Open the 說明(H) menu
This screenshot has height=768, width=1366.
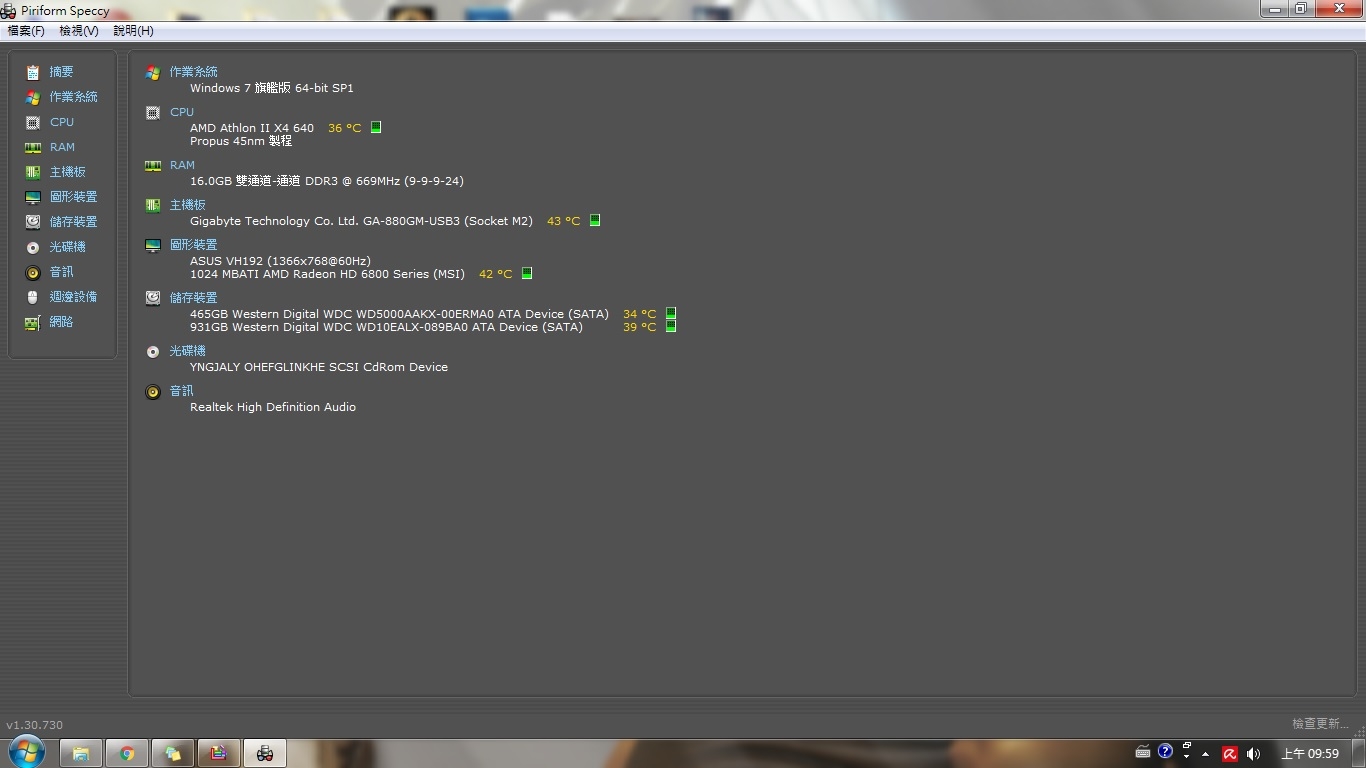pos(133,31)
